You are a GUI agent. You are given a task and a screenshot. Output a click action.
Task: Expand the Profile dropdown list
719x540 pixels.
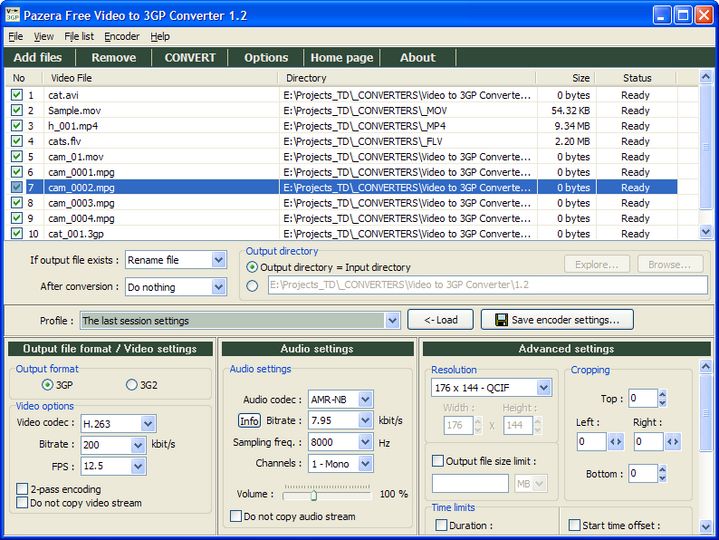(392, 320)
